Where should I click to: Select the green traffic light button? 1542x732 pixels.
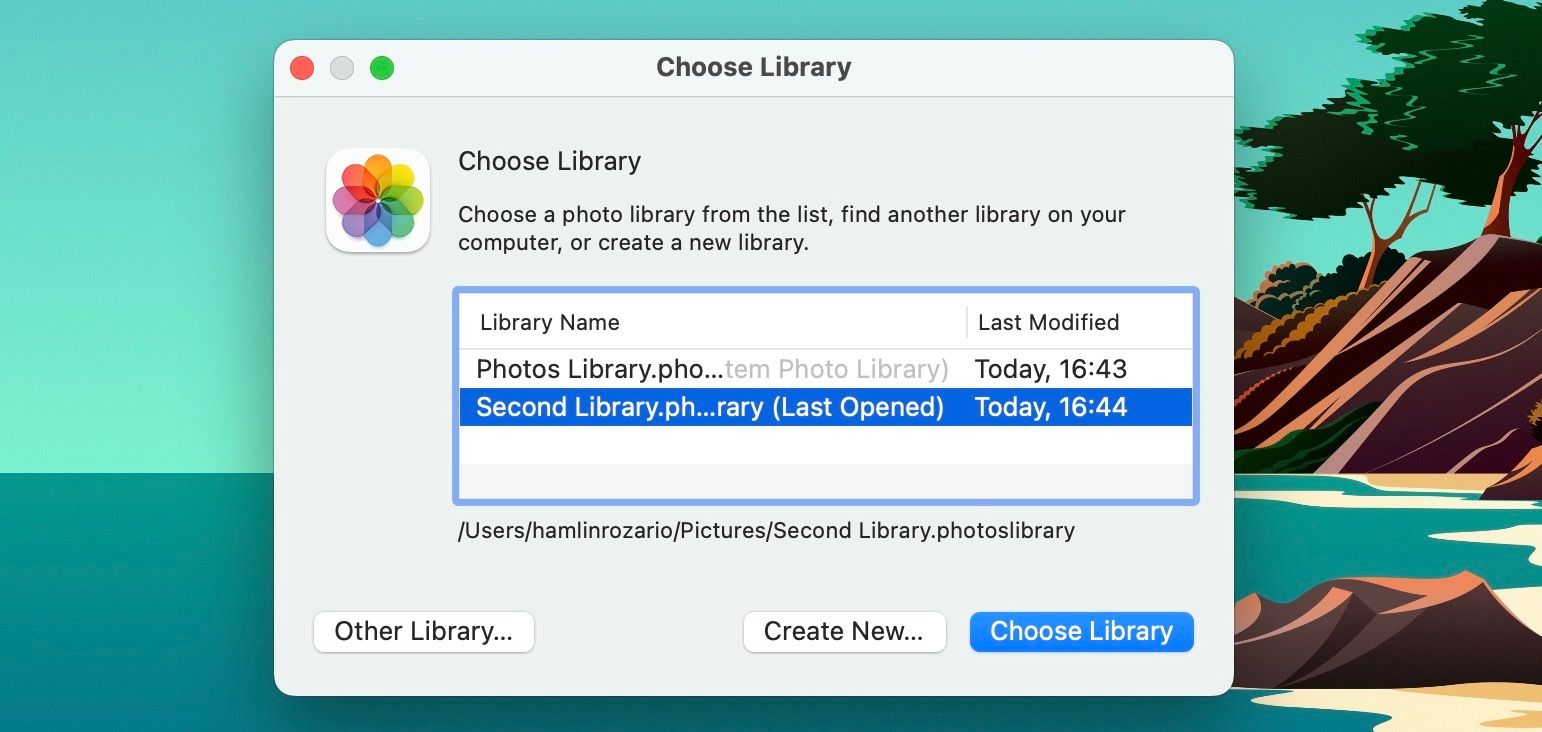point(381,68)
